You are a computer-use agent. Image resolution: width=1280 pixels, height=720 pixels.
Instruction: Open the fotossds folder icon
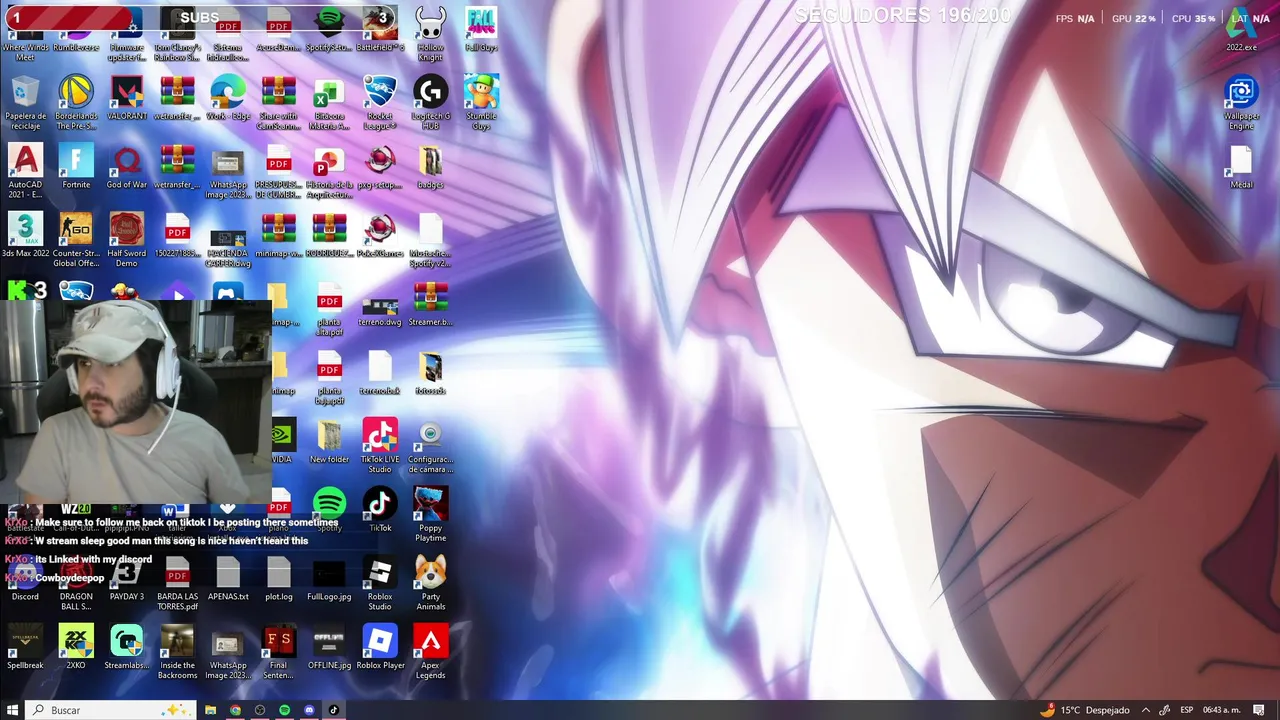(x=430, y=373)
